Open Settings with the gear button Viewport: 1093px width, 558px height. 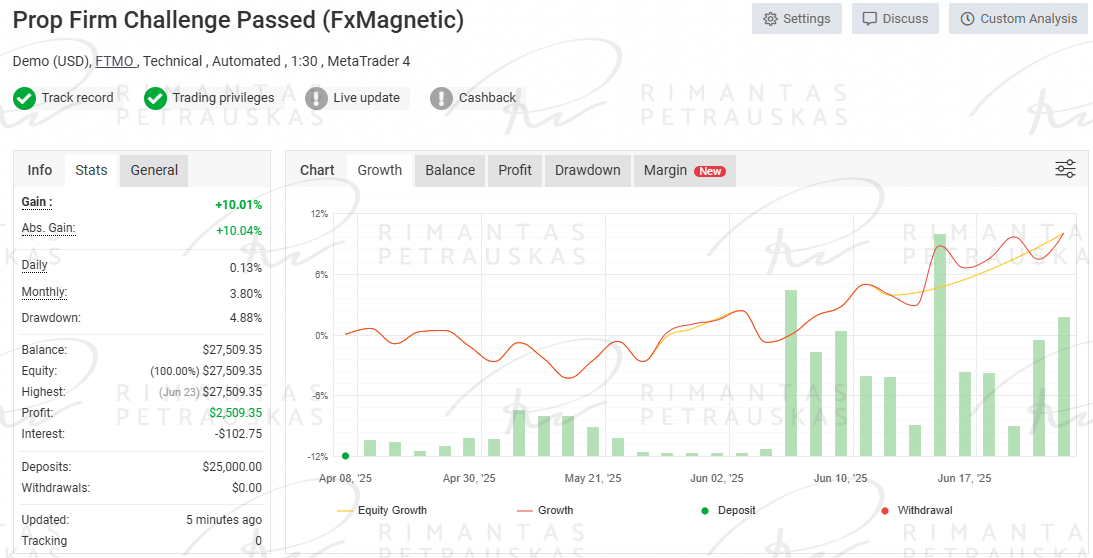coord(796,19)
